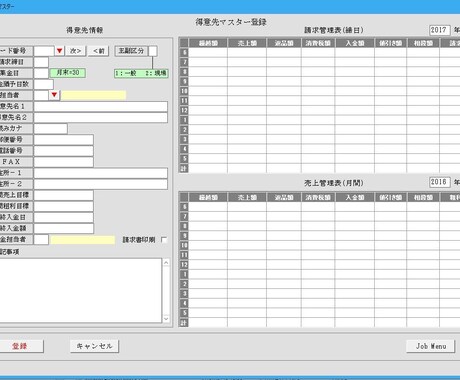The image size is (460, 380).
Task: Select row 11 header in 売上管理表
Action: point(184,255)
